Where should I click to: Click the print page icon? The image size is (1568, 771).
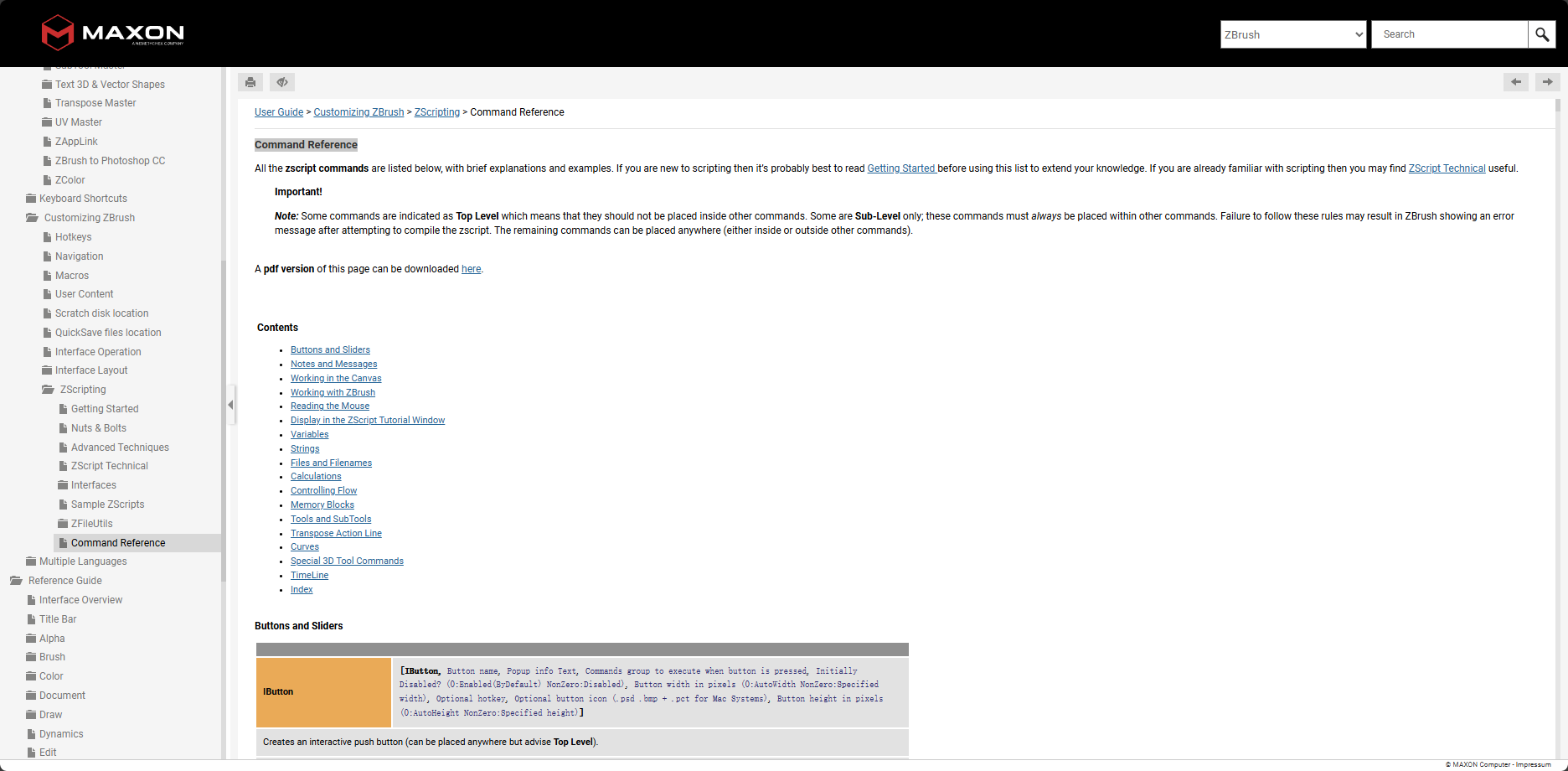tap(250, 82)
